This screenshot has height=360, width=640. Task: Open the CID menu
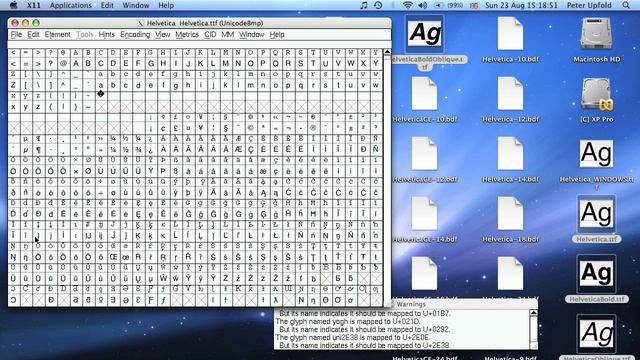click(x=210, y=35)
